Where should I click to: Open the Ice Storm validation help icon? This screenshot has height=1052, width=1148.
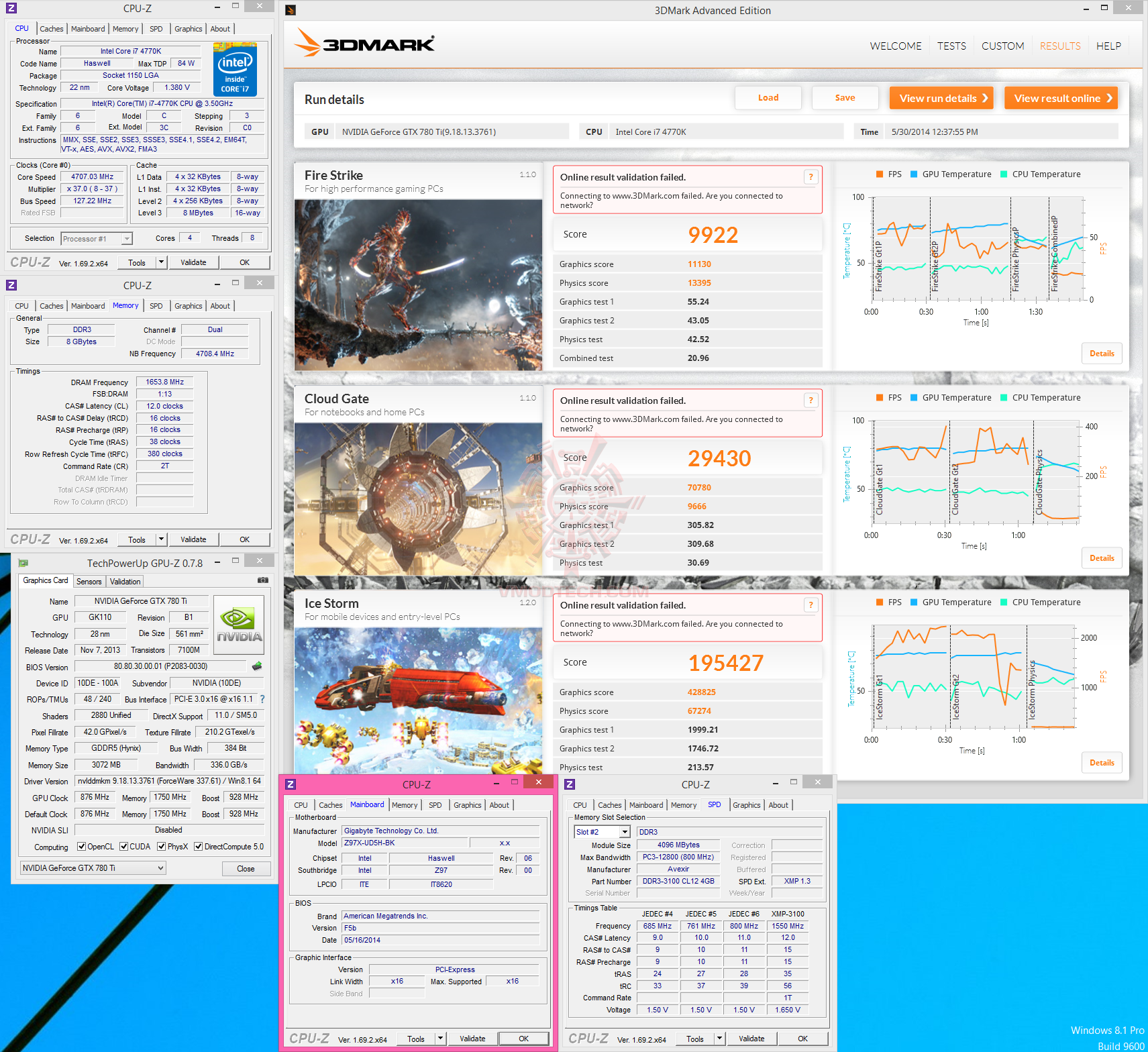tap(811, 605)
